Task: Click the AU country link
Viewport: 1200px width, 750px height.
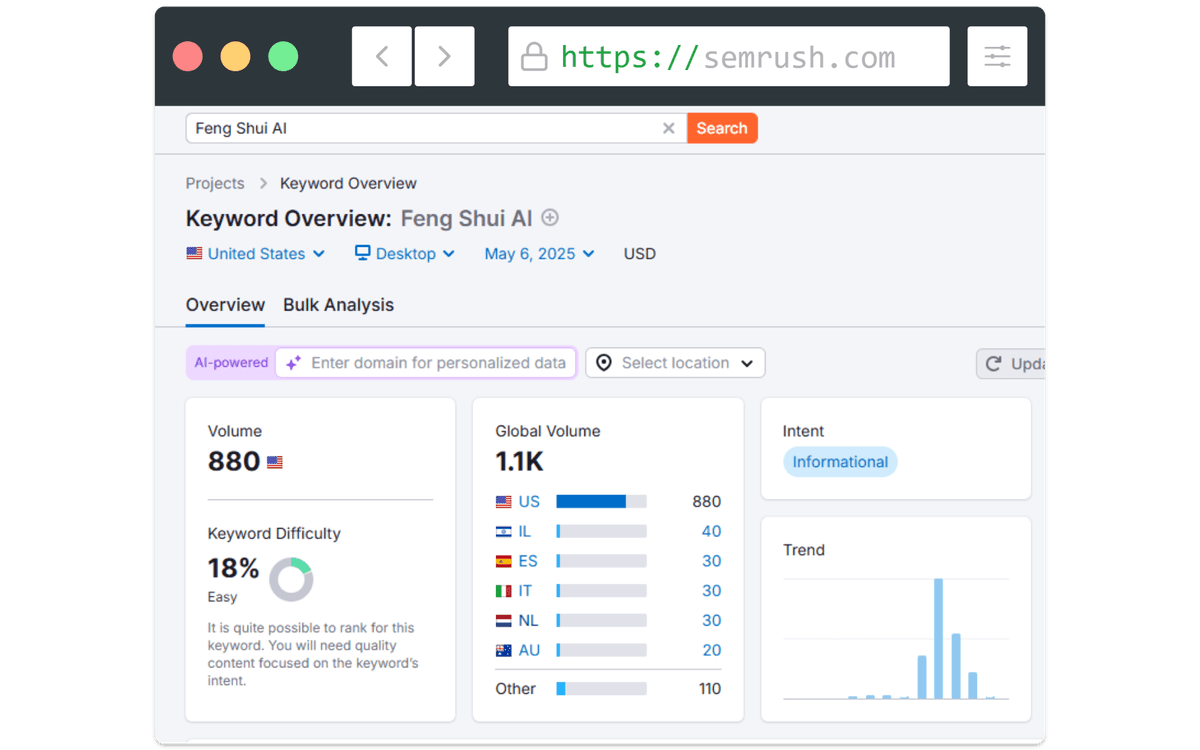Action: (x=529, y=650)
